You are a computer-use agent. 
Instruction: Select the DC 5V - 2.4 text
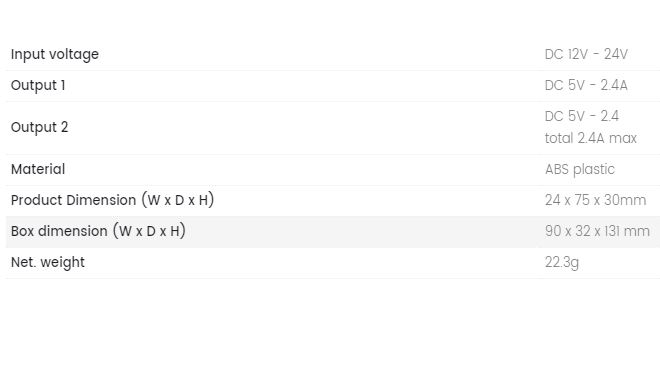coord(581,116)
